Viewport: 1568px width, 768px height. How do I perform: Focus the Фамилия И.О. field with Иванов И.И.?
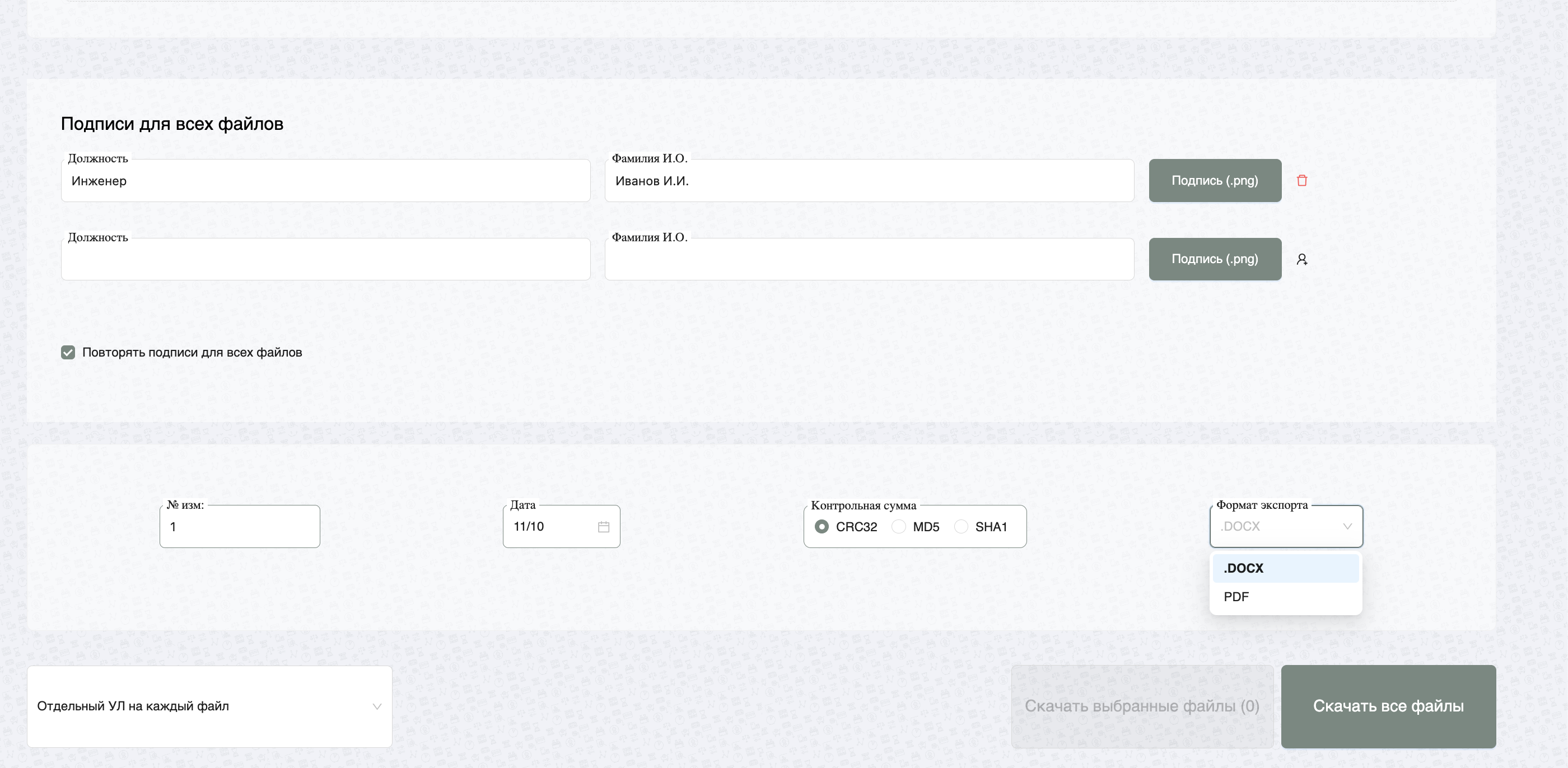(869, 181)
